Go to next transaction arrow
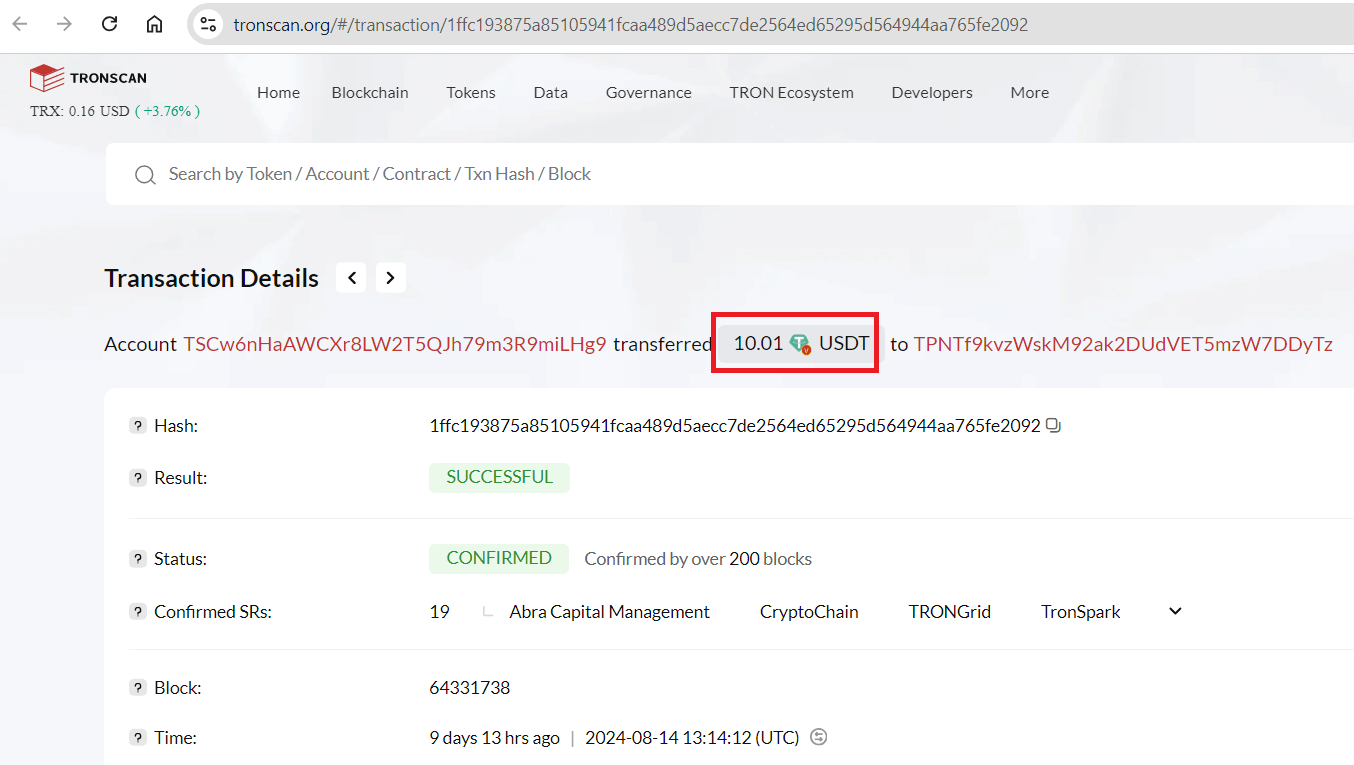The width and height of the screenshot is (1354, 765). pyautogui.click(x=391, y=278)
